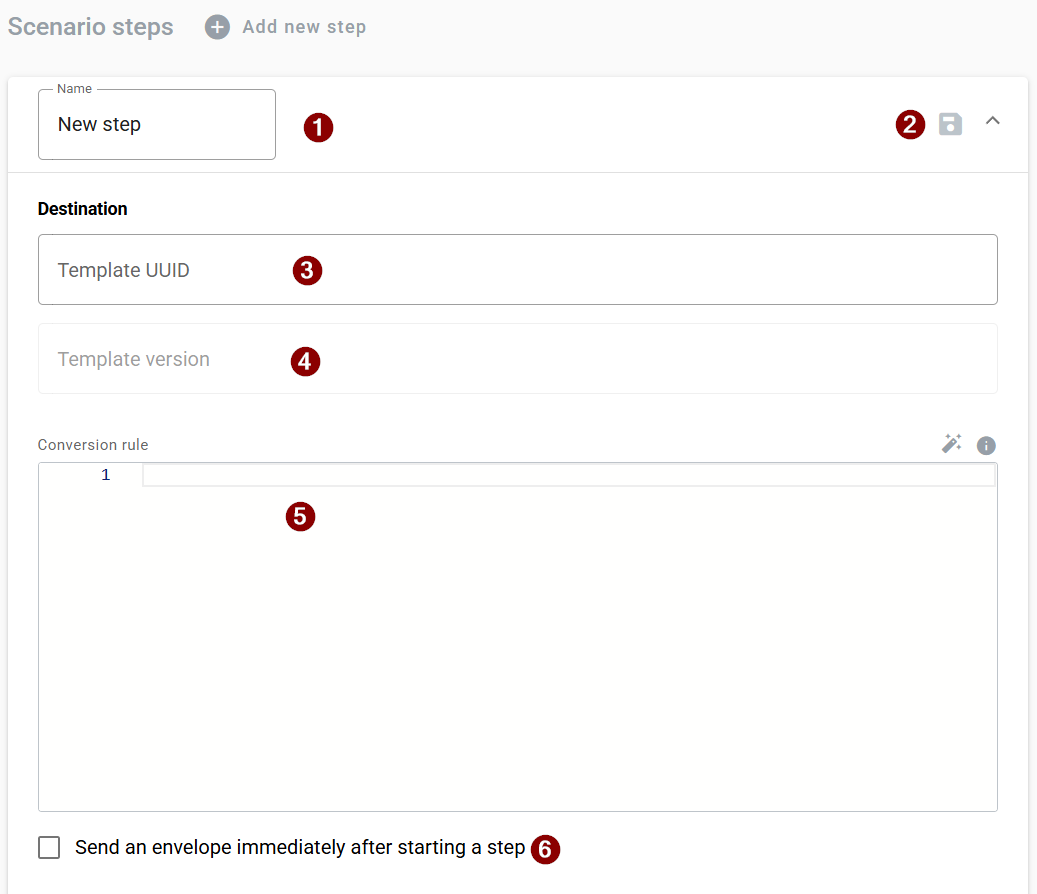Click the magic wand icon above the editor
The width and height of the screenshot is (1037, 894).
(x=951, y=444)
